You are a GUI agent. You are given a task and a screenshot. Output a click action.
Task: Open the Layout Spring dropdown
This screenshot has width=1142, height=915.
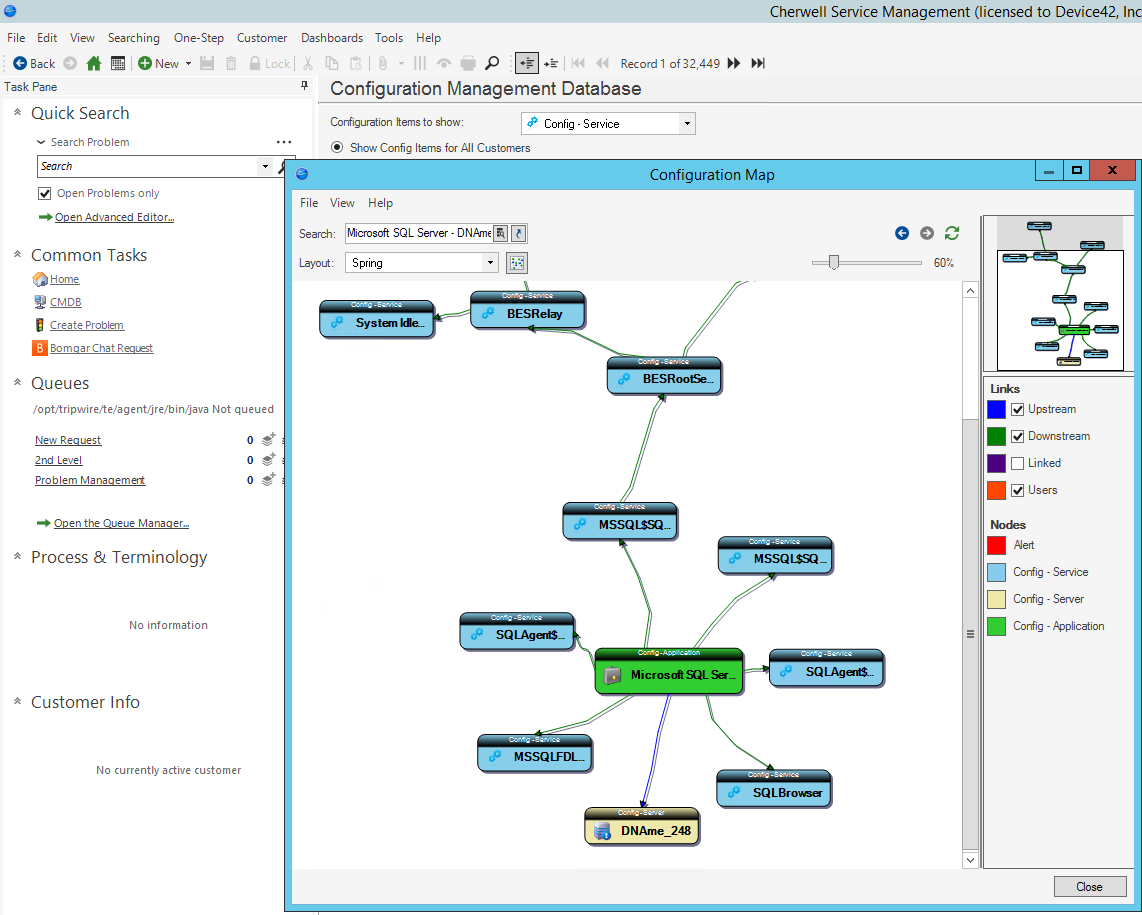(490, 263)
